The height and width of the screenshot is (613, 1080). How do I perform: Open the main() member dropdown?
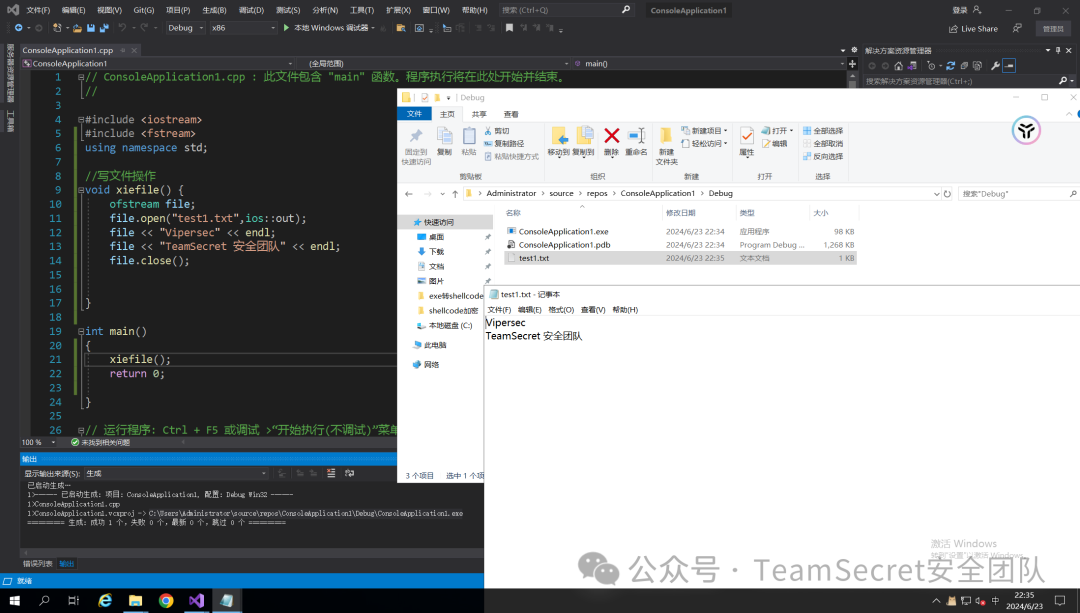[709, 63]
